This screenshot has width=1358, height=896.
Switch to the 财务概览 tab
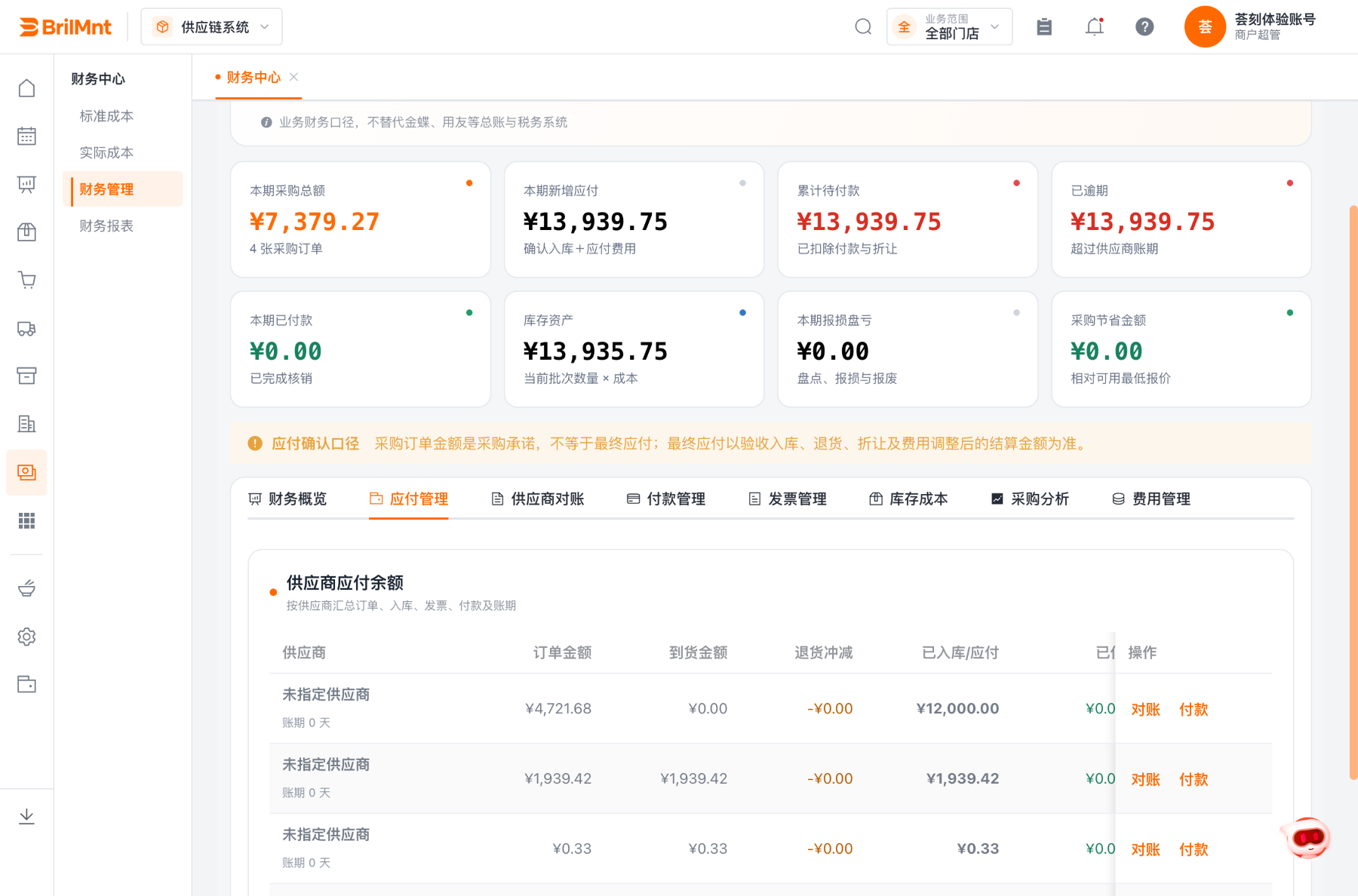tap(287, 499)
